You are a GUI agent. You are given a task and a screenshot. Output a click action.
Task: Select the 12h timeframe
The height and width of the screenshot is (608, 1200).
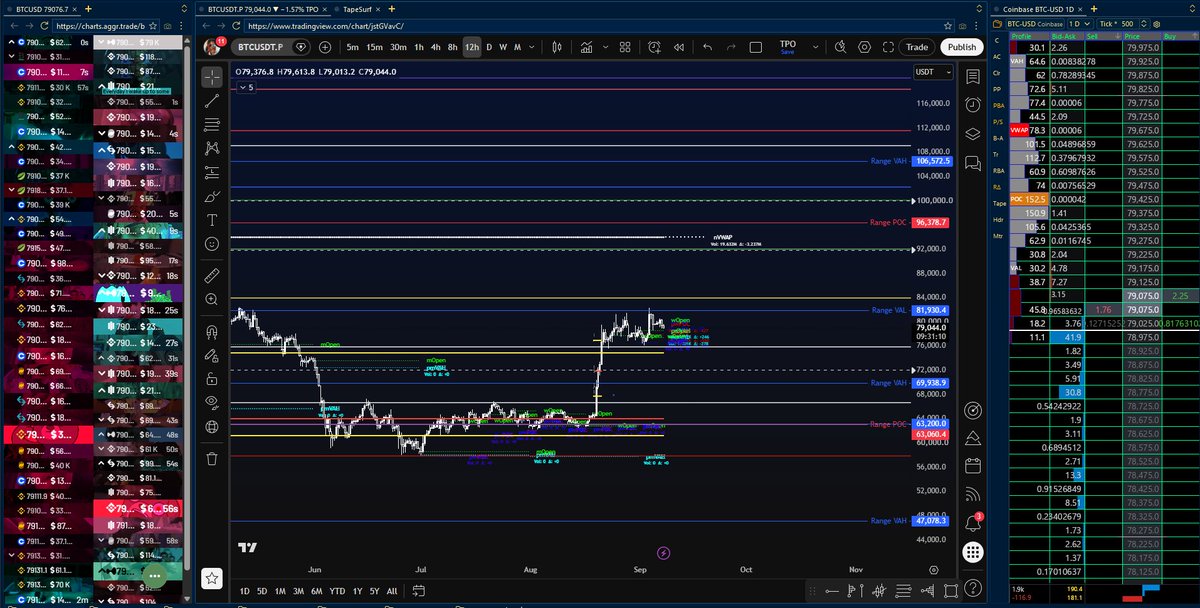(472, 47)
